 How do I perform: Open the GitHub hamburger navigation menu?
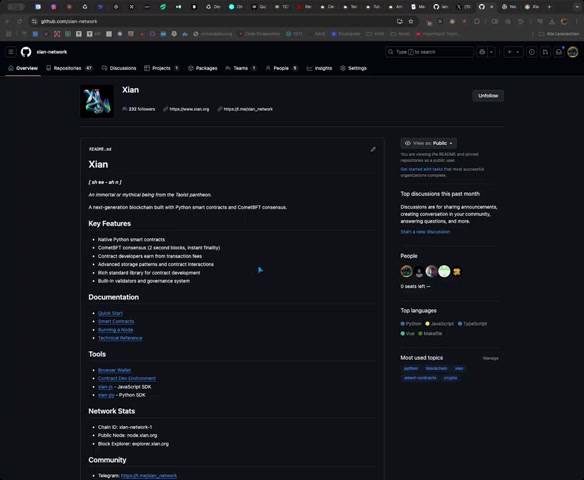point(11,52)
